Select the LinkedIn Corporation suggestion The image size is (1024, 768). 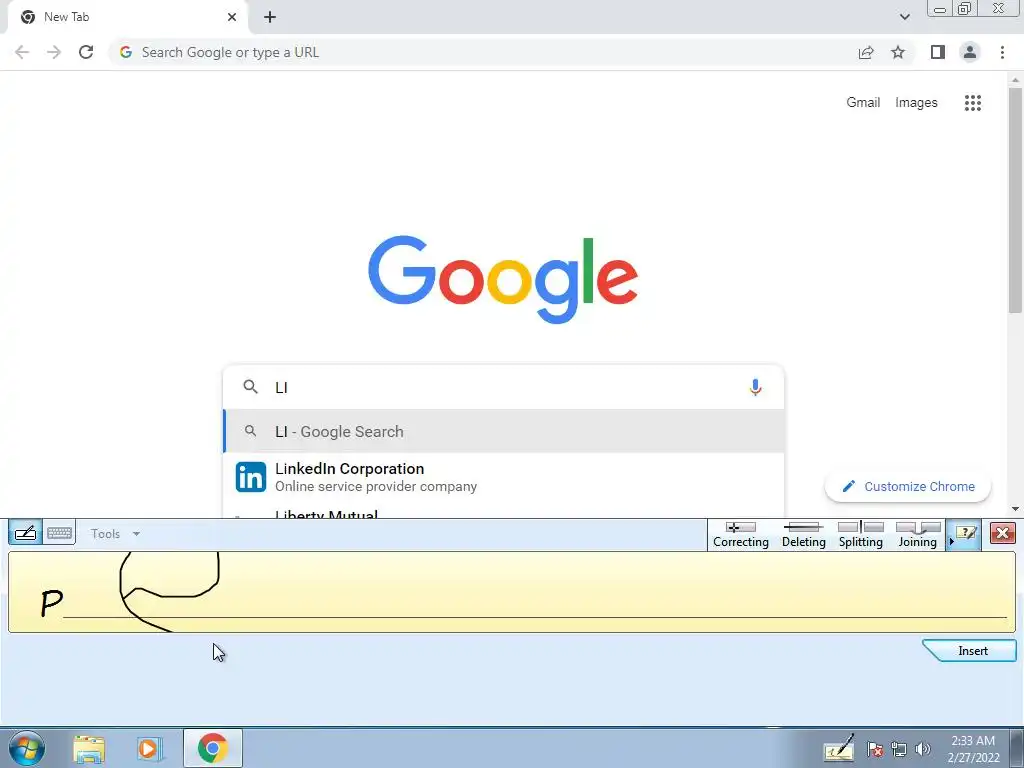pos(504,477)
